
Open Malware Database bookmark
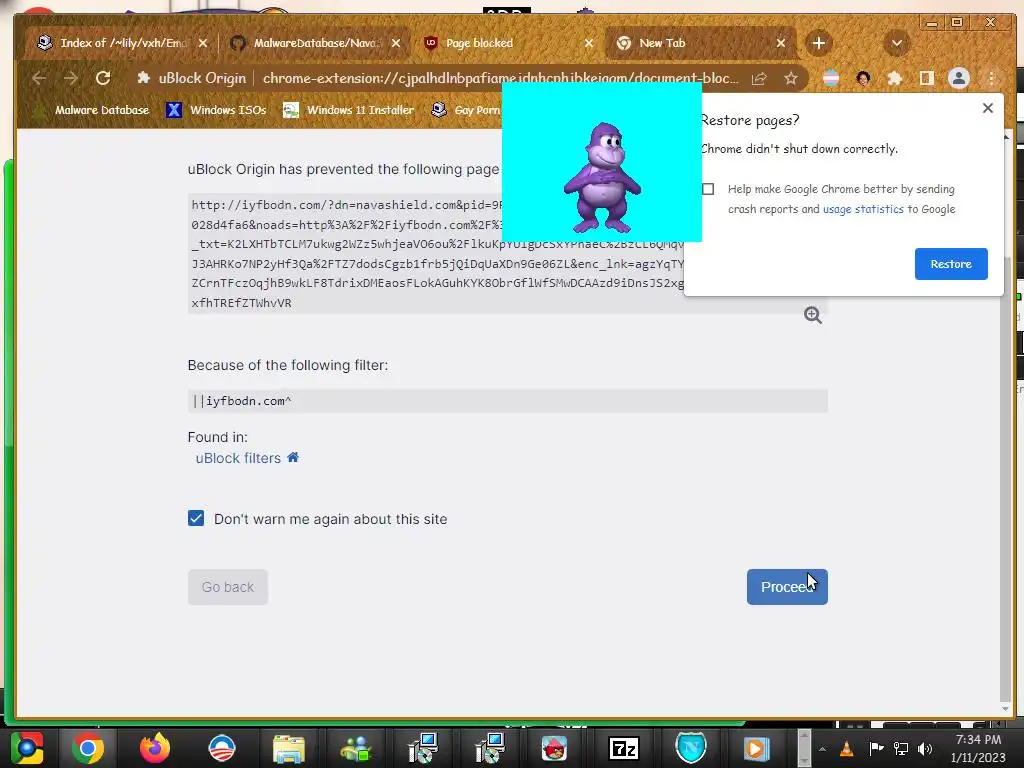(92, 110)
